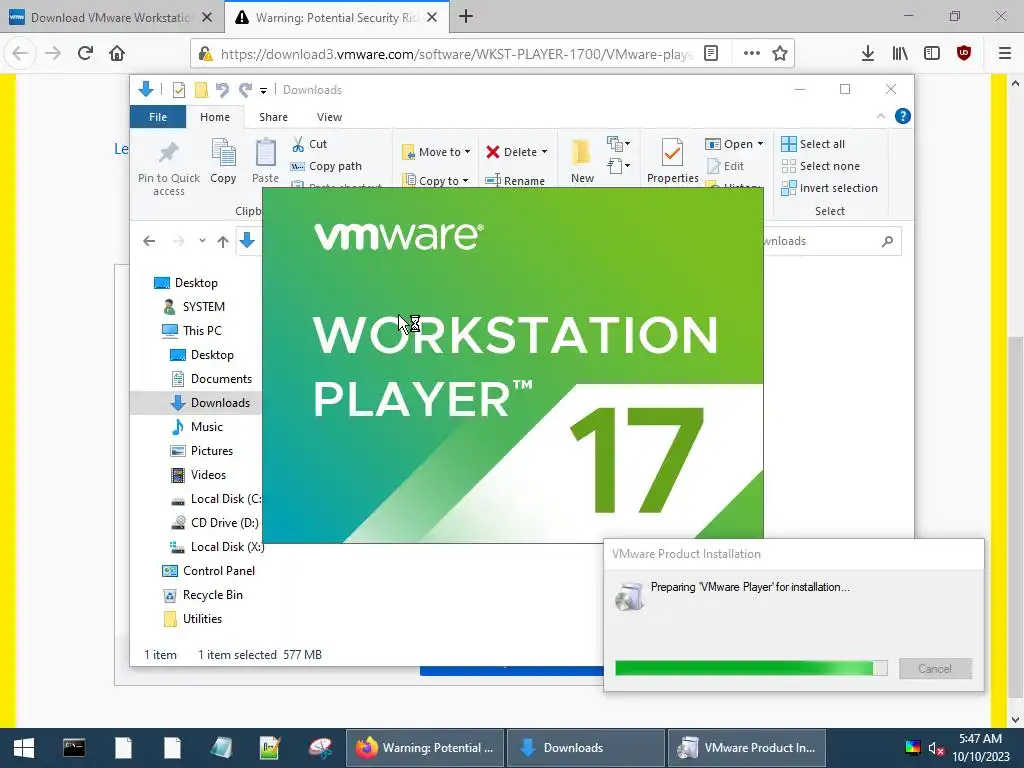Viewport: 1024px width, 768px height.
Task: Customize Quick Access Toolbar dropdown arrow
Action: point(263,91)
